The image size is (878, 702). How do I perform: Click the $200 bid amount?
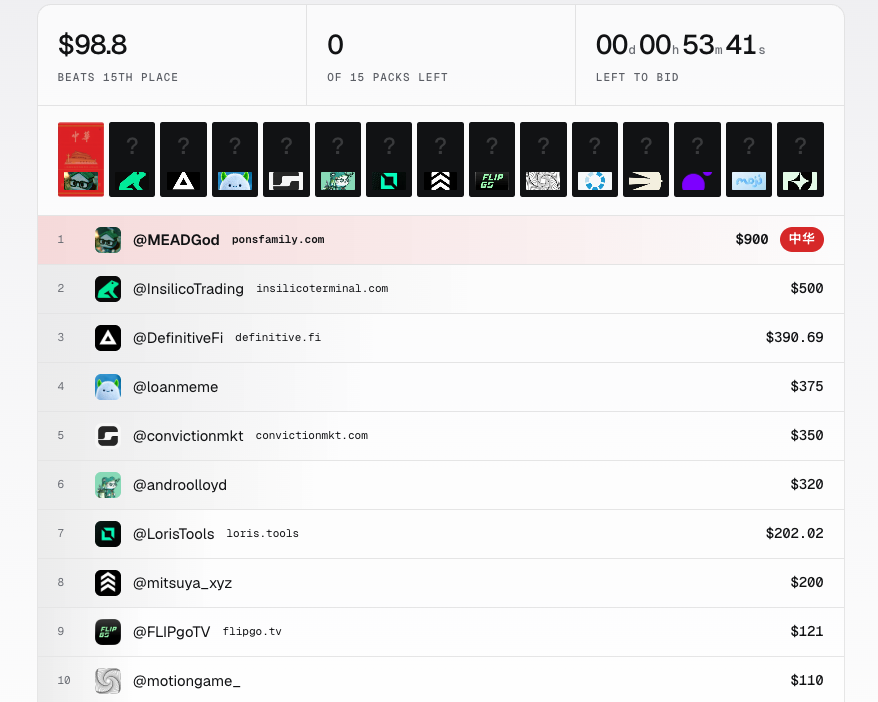tap(807, 582)
